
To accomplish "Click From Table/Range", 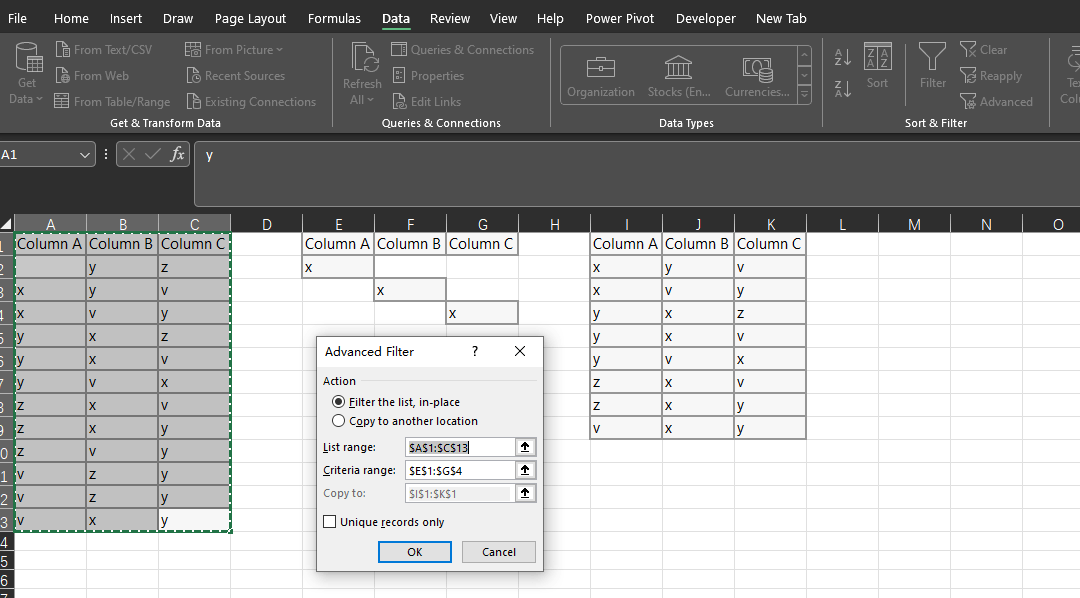I will point(112,101).
